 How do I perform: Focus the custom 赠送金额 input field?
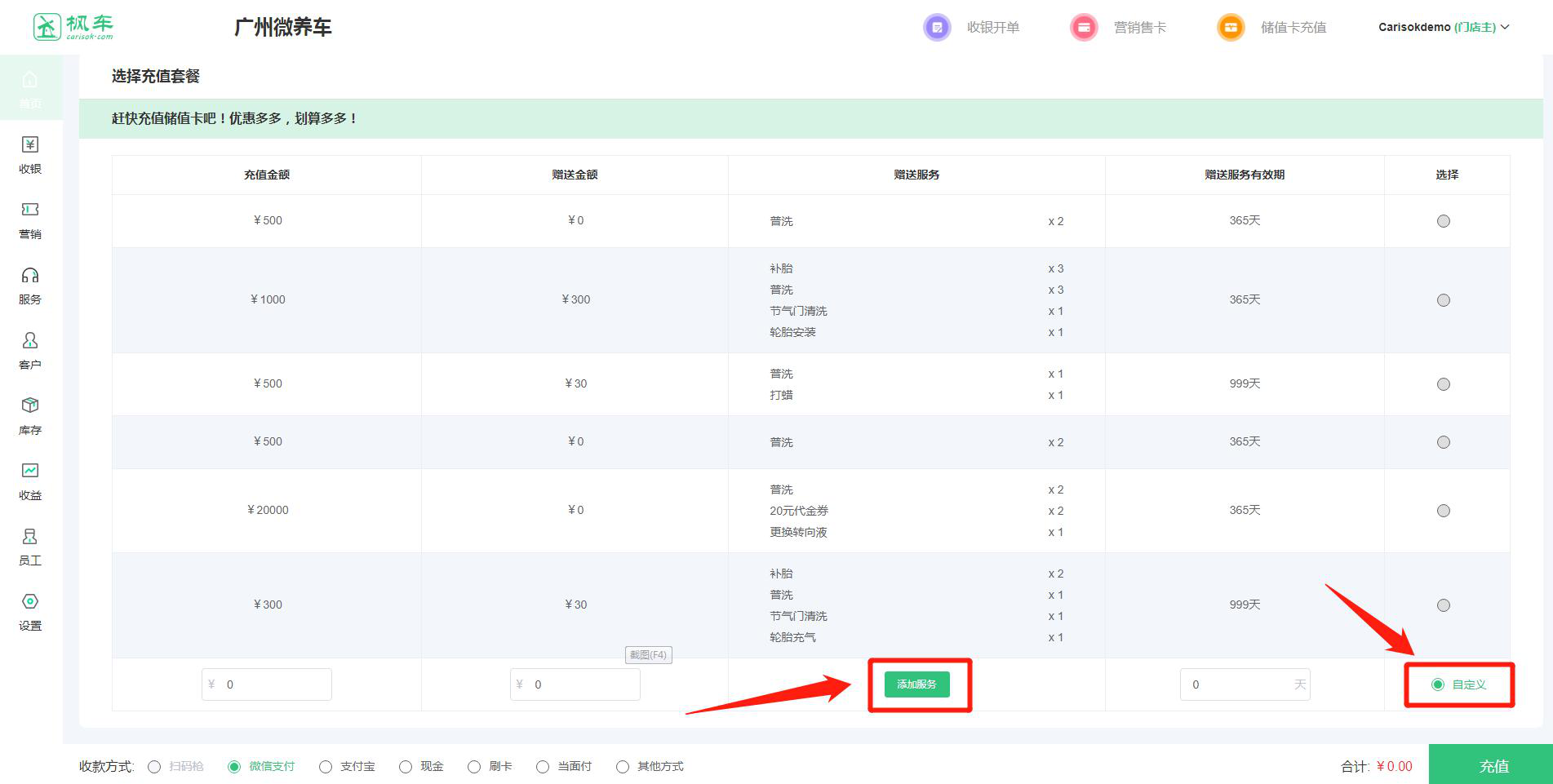[575, 684]
